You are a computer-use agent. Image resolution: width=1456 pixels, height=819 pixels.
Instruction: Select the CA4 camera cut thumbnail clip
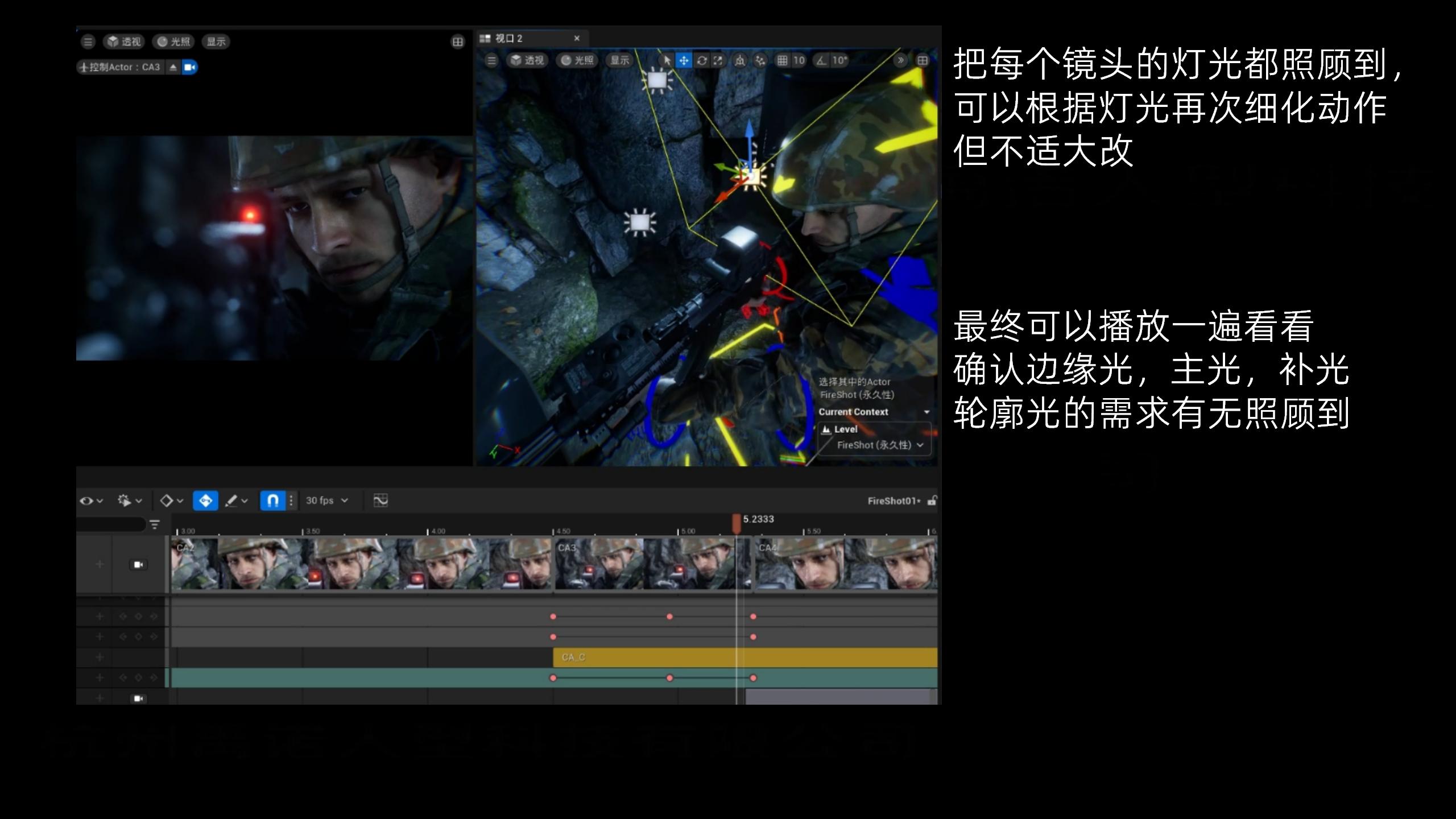point(846,564)
